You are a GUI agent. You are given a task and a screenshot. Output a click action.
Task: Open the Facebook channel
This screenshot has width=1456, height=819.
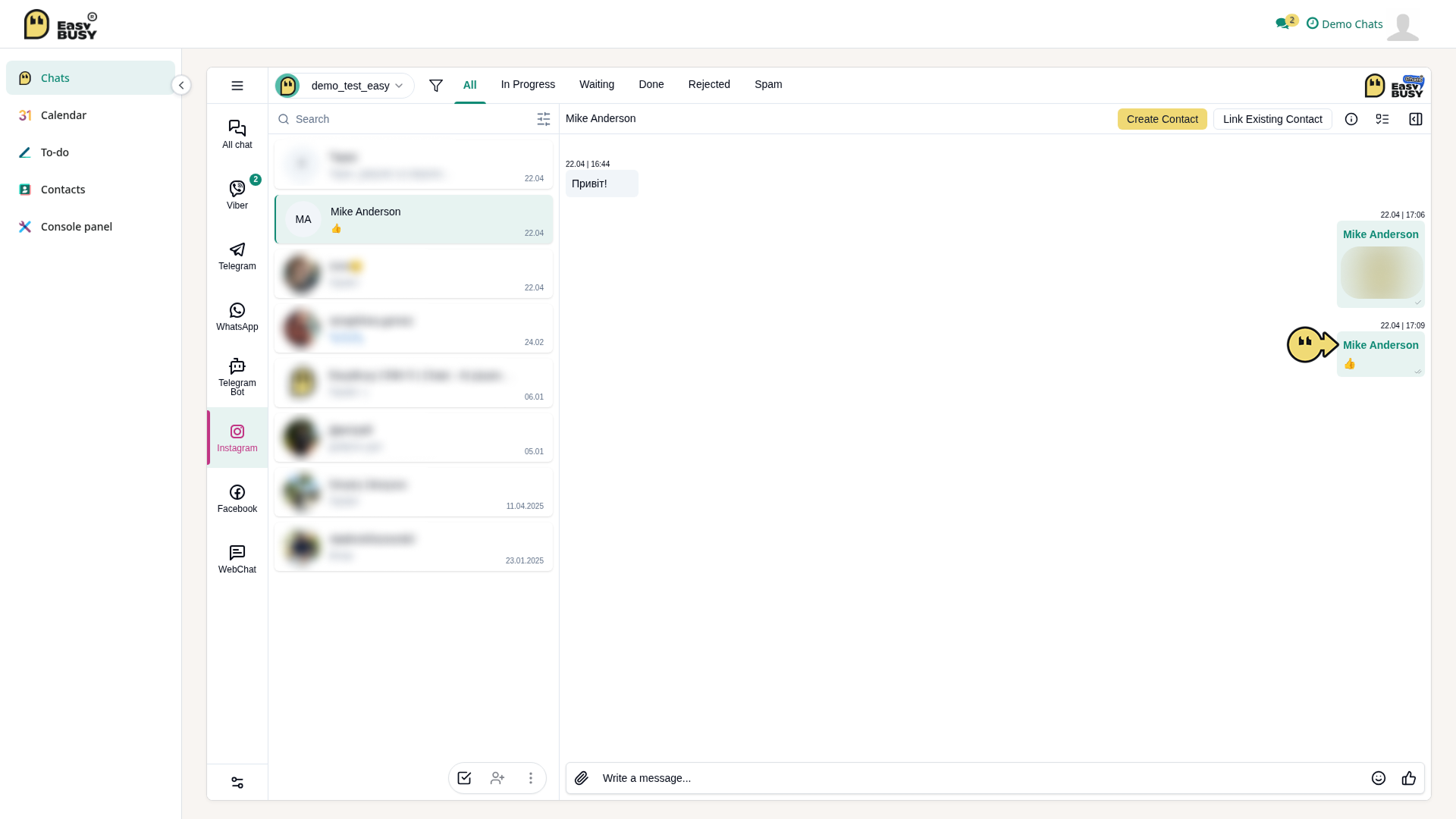tap(237, 498)
